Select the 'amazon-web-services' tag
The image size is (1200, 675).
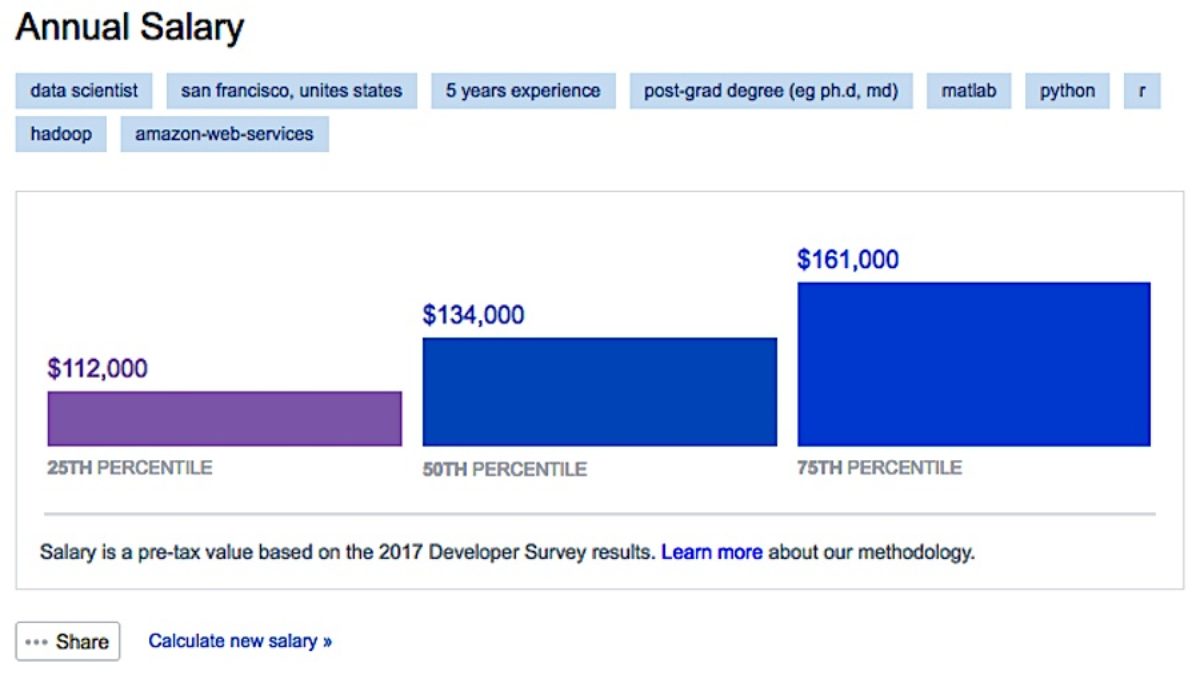coord(222,133)
